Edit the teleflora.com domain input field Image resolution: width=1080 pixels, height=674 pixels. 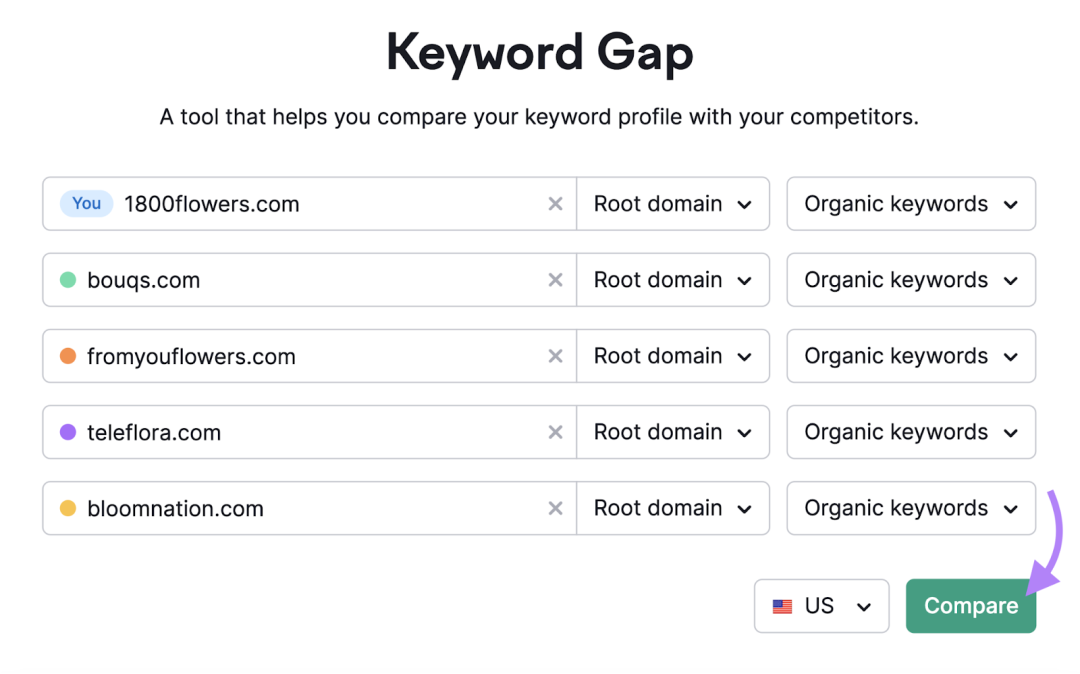click(310, 432)
